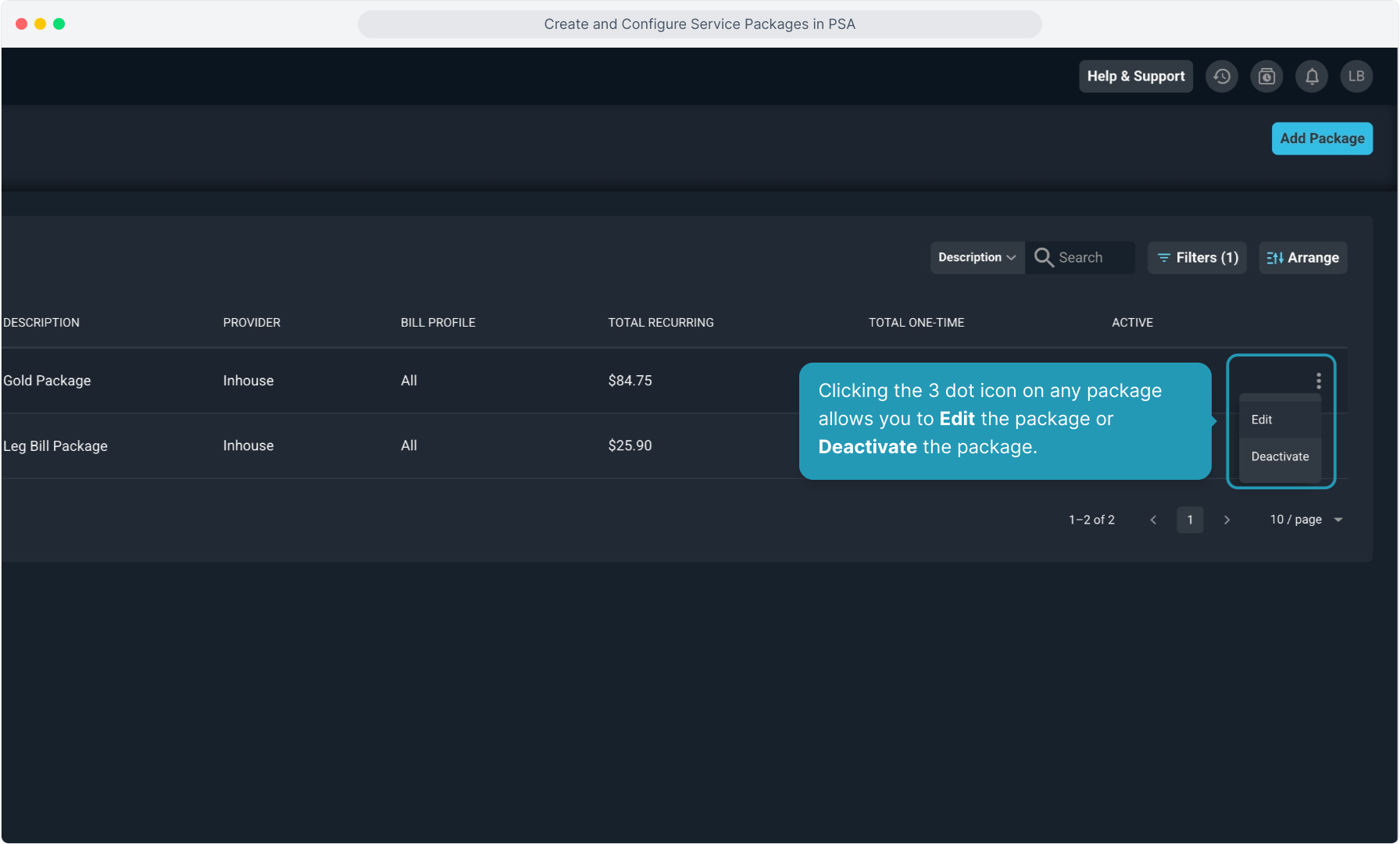Go to the next page arrow
The width and height of the screenshot is (1400, 844).
coord(1227,520)
